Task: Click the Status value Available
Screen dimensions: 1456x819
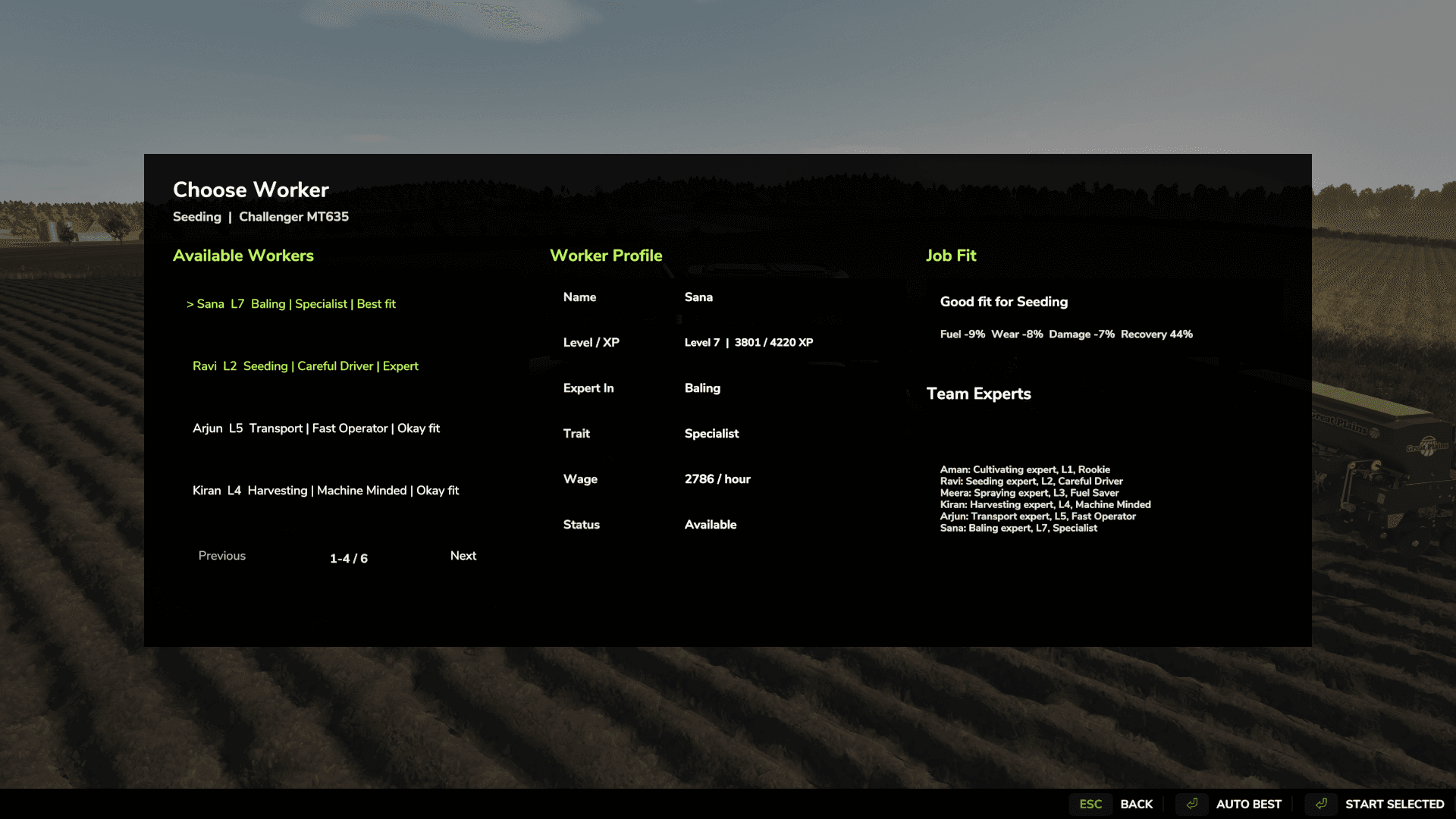Action: (x=711, y=525)
